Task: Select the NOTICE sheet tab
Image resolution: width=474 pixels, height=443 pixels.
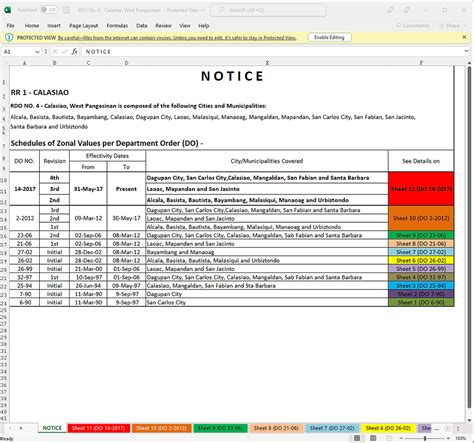Action: click(x=52, y=428)
